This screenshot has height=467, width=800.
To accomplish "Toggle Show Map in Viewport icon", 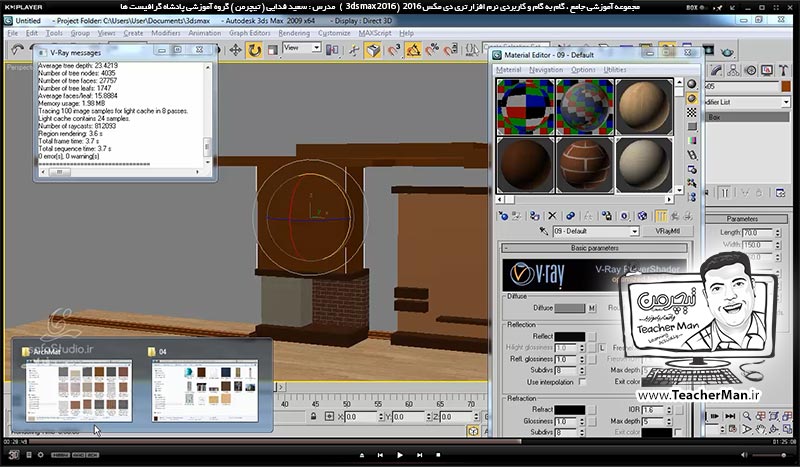I will click(x=642, y=216).
